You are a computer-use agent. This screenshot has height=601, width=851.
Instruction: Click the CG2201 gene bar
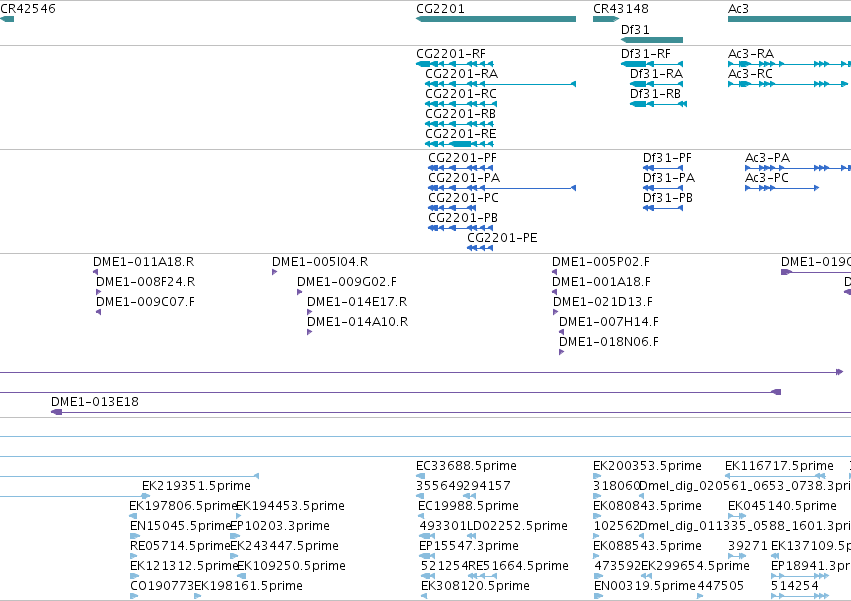[x=496, y=19]
